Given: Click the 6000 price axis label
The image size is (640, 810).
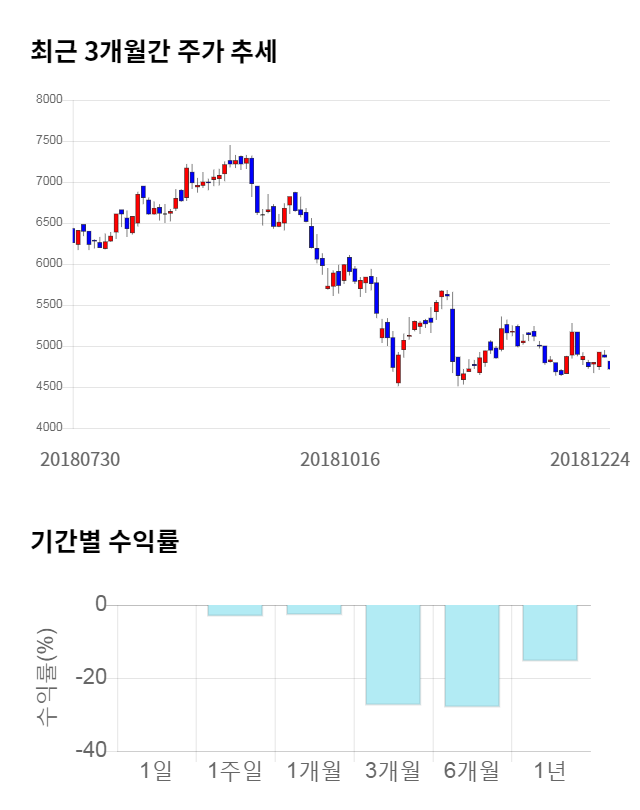Looking at the screenshot, I should [49, 264].
